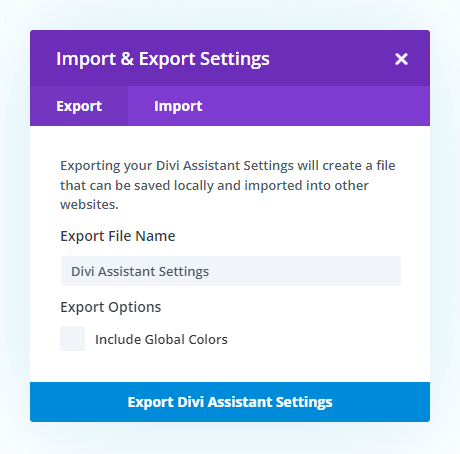Viewport: 460px width, 454px height.
Task: Enable the Include Global Colors checkbox
Action: (73, 338)
